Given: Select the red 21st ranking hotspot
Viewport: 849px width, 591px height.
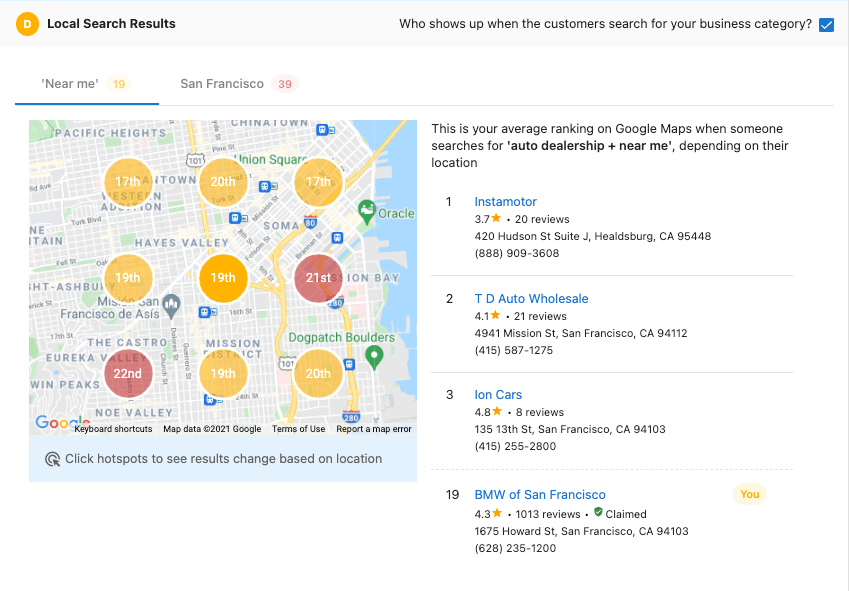Looking at the screenshot, I should pyautogui.click(x=318, y=278).
